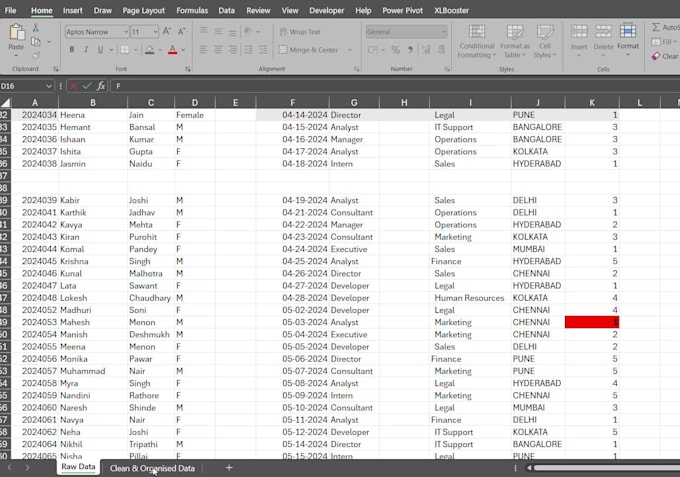The height and width of the screenshot is (477, 680).
Task: Increase the indent level
Action: [x=263, y=49]
